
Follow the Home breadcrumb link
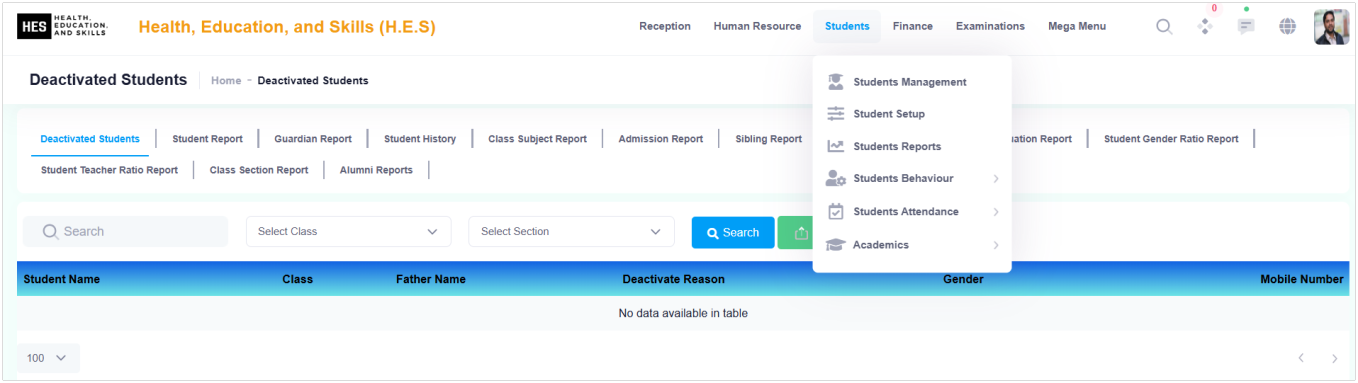pos(226,80)
